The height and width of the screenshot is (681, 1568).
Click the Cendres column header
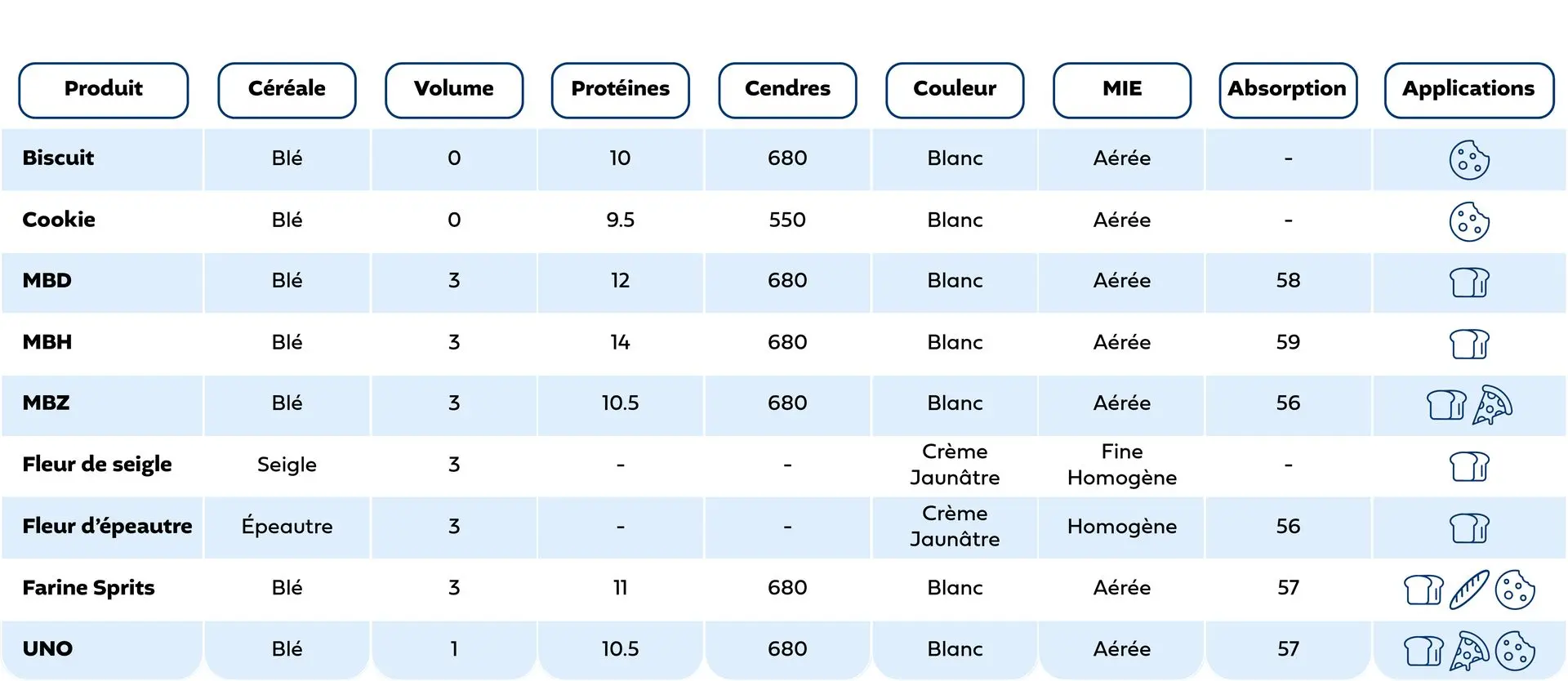pyautogui.click(x=787, y=90)
